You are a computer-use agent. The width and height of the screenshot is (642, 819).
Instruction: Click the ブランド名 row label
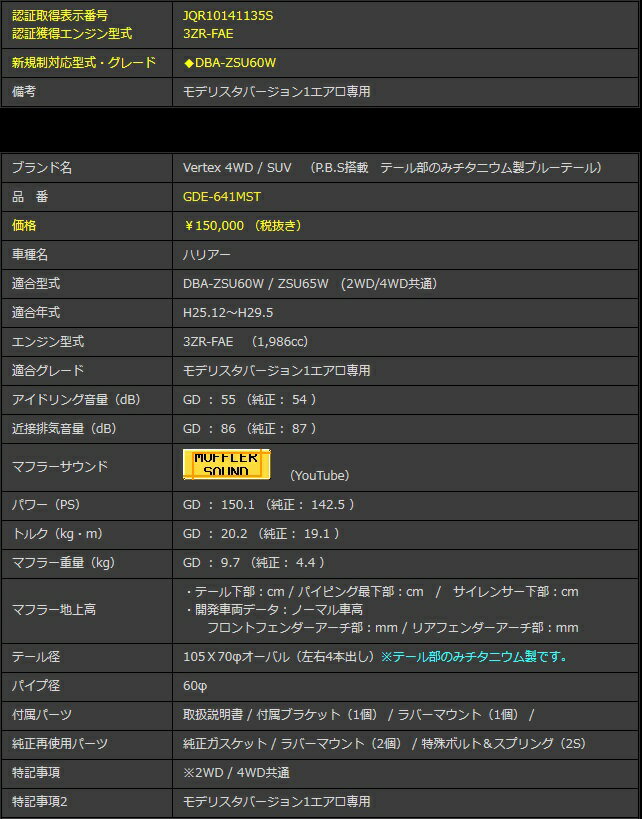click(x=42, y=168)
